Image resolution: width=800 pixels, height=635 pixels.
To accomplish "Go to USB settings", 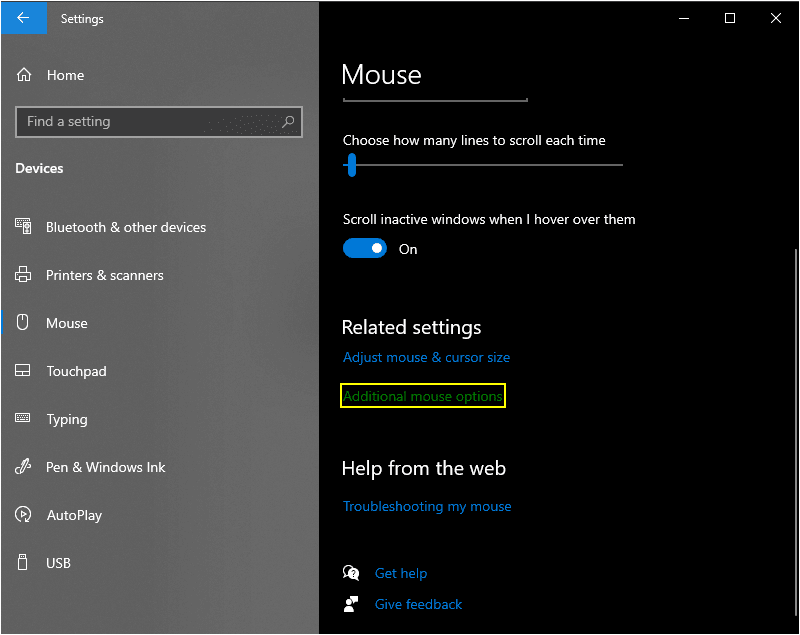I will coord(58,563).
